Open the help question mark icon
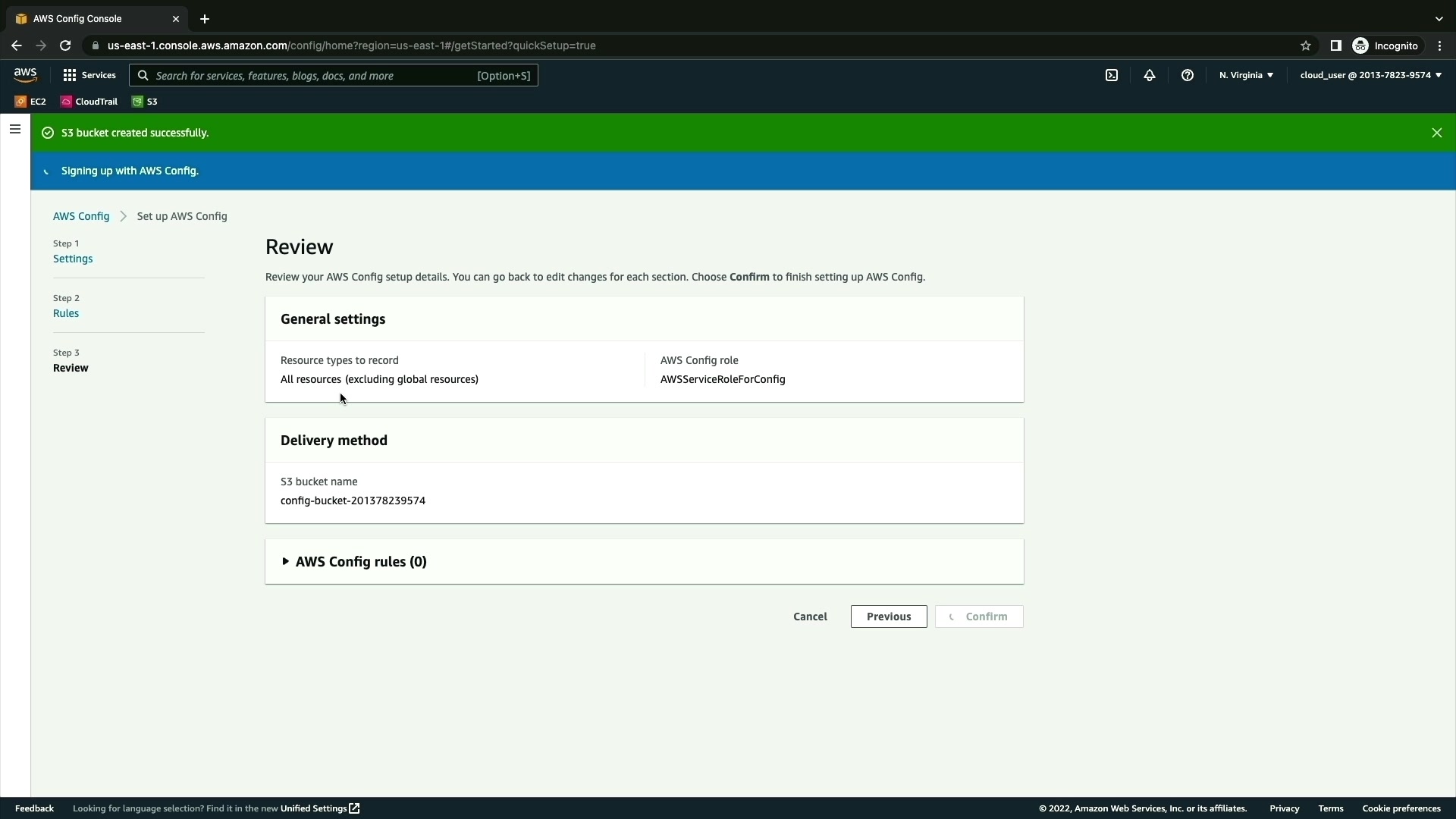Viewport: 1456px width, 819px height. pyautogui.click(x=1188, y=75)
